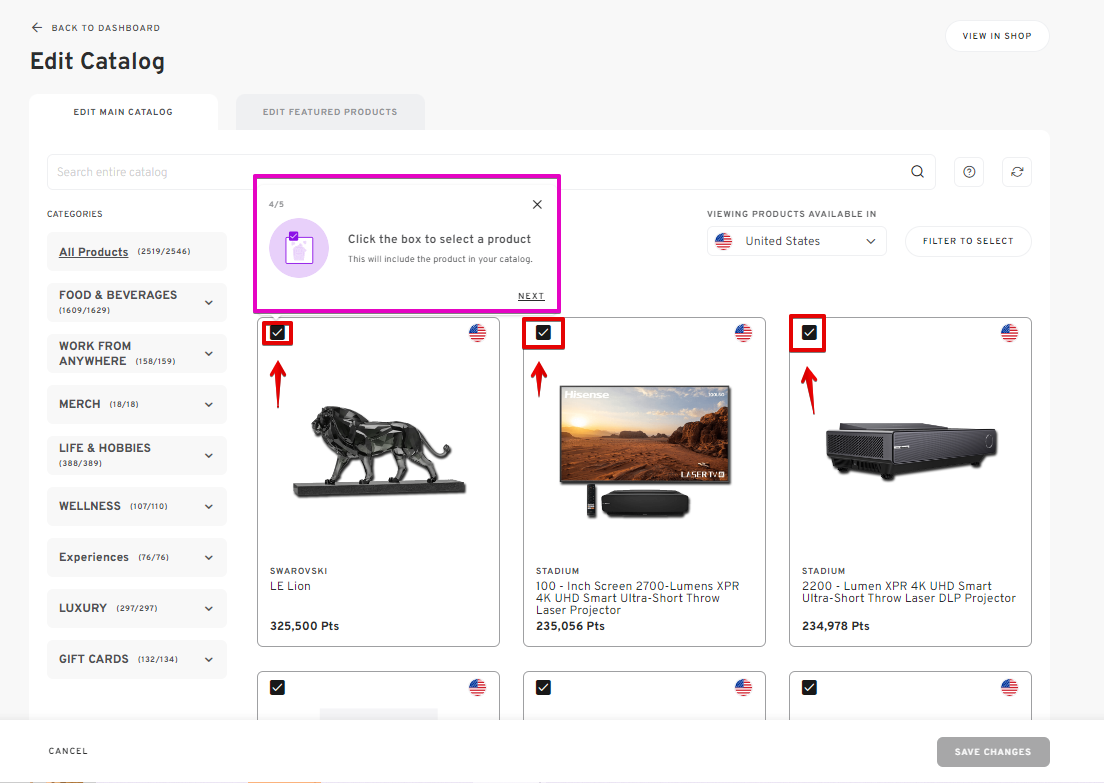Click the Filter To Select button
The height and width of the screenshot is (783, 1104).
tap(968, 241)
